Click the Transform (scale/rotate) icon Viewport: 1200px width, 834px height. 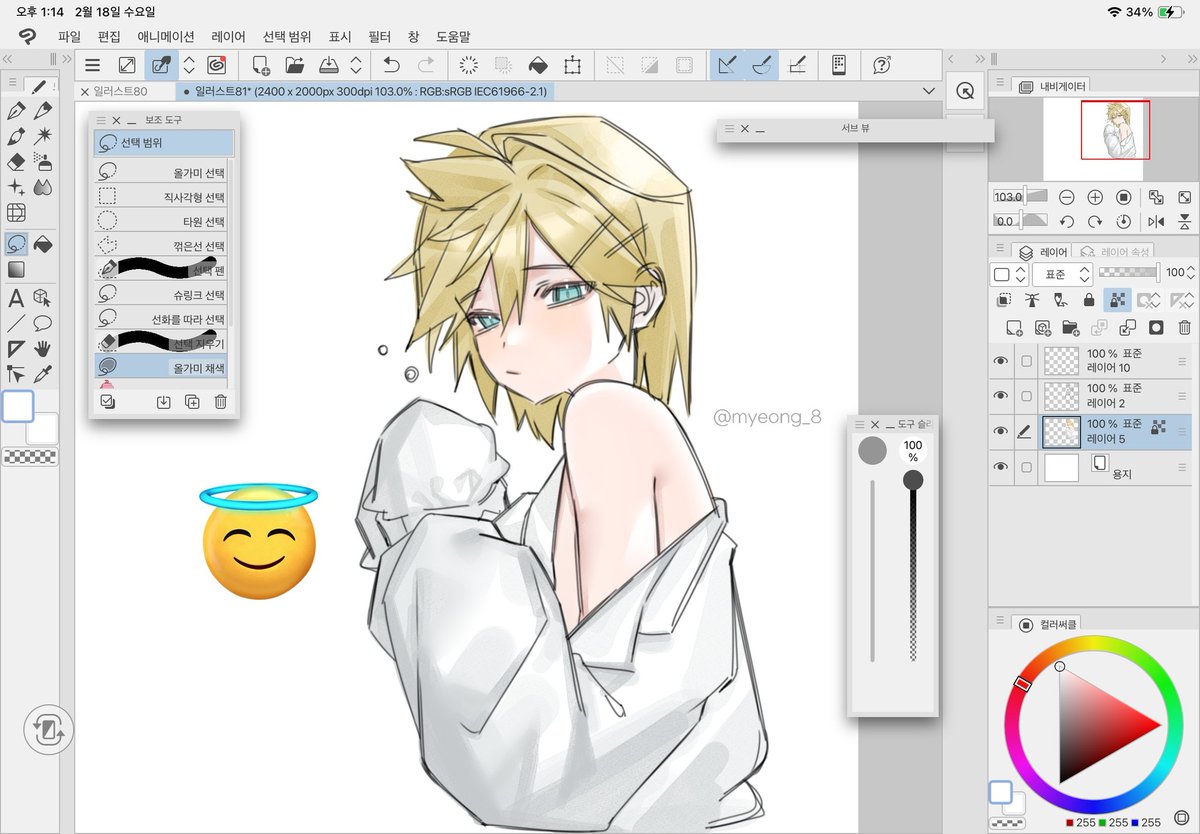[572, 65]
